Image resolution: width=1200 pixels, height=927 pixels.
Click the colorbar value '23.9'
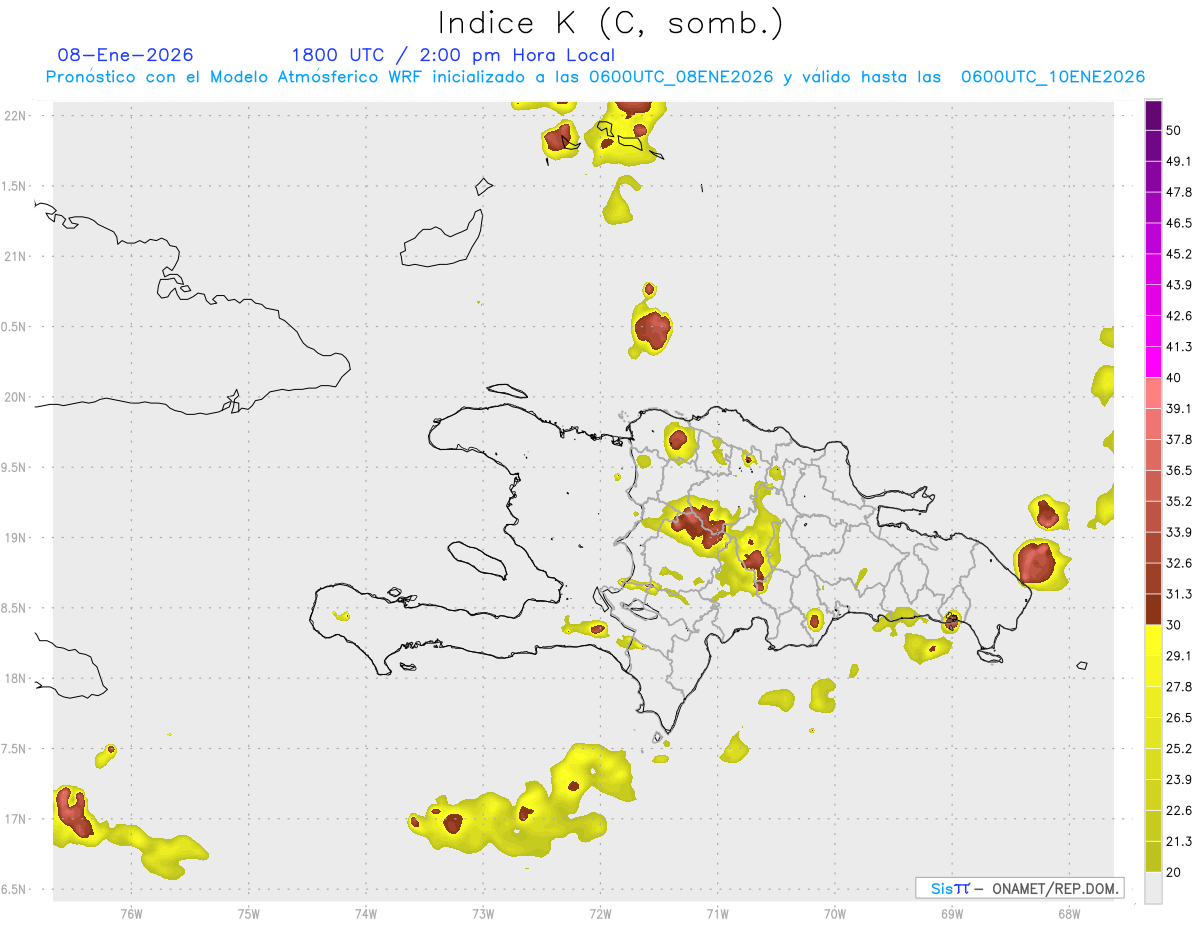1179,780
